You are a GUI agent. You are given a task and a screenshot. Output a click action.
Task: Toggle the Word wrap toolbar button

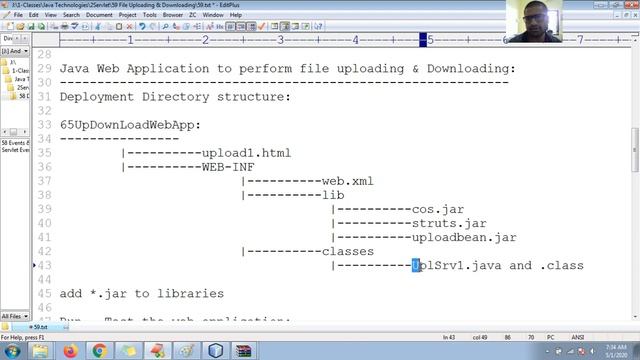231,27
